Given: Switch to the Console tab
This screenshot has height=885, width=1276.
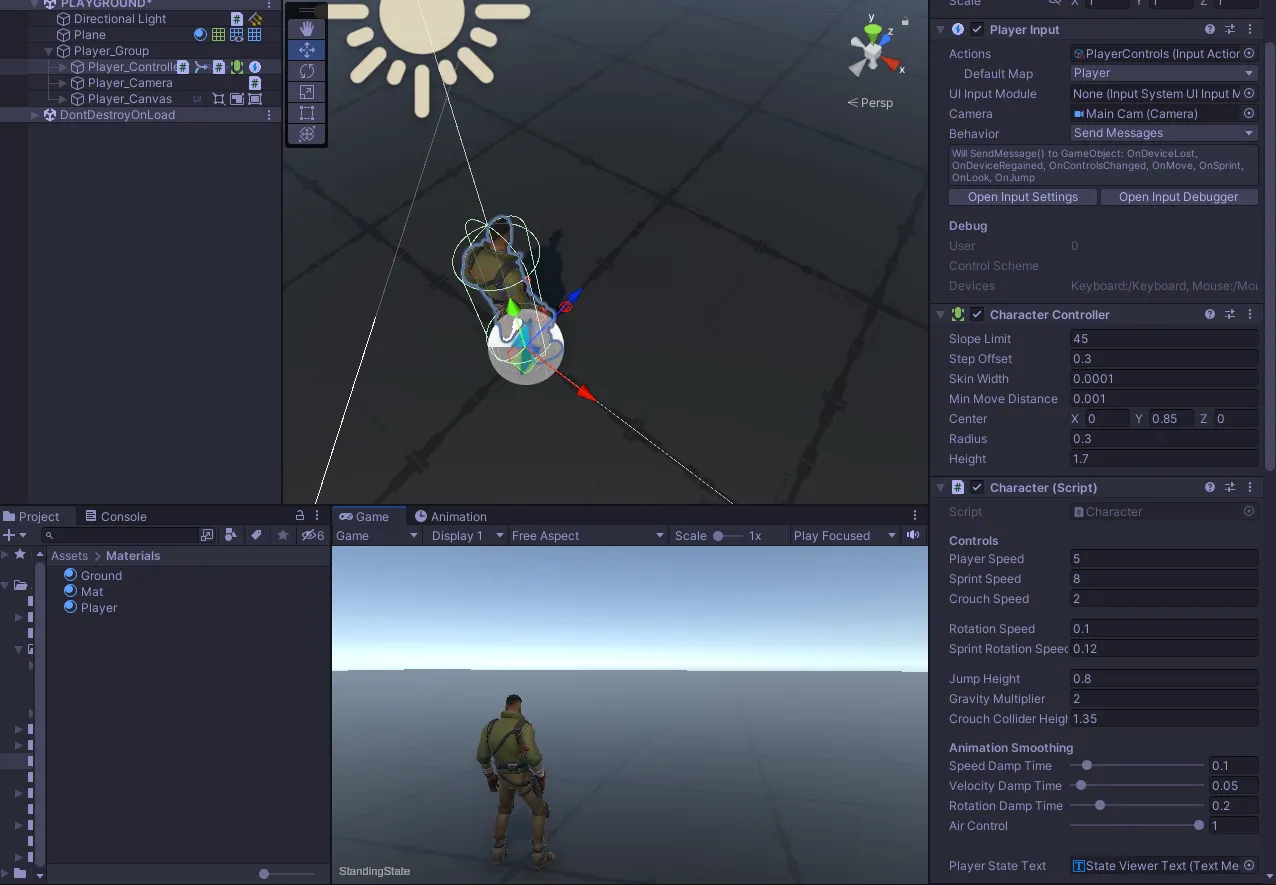Looking at the screenshot, I should tap(116, 516).
